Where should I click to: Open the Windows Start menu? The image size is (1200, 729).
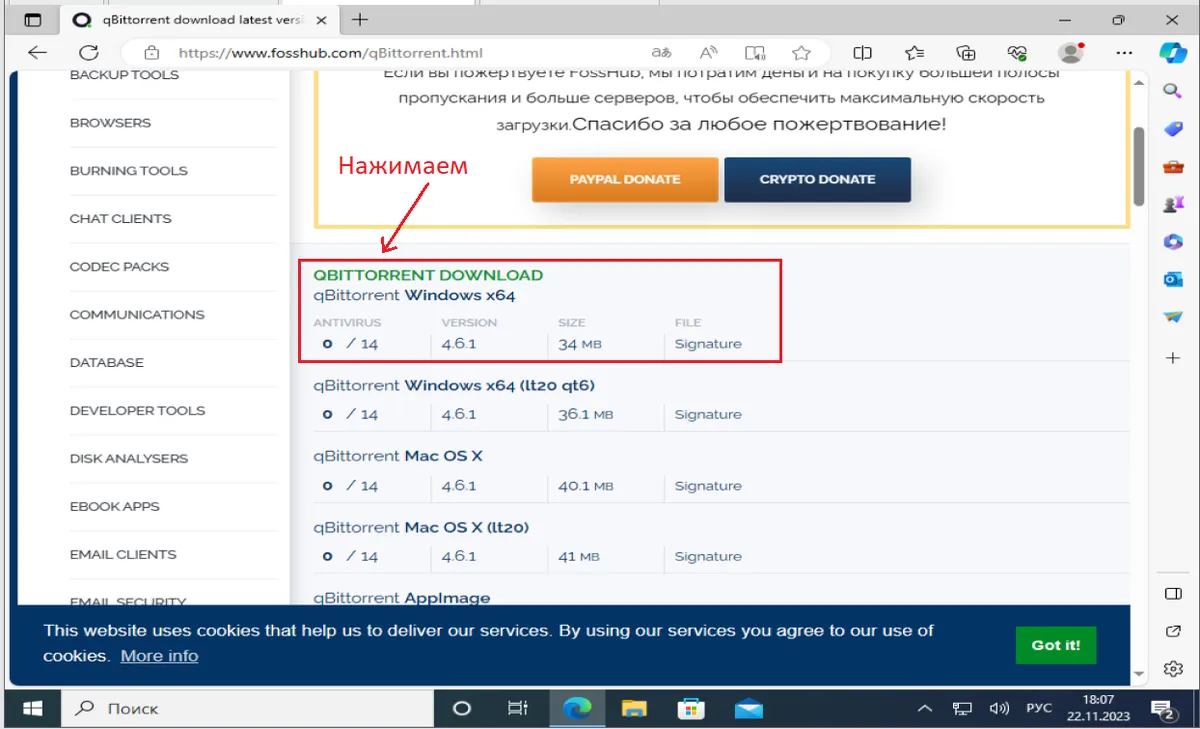tap(32, 708)
